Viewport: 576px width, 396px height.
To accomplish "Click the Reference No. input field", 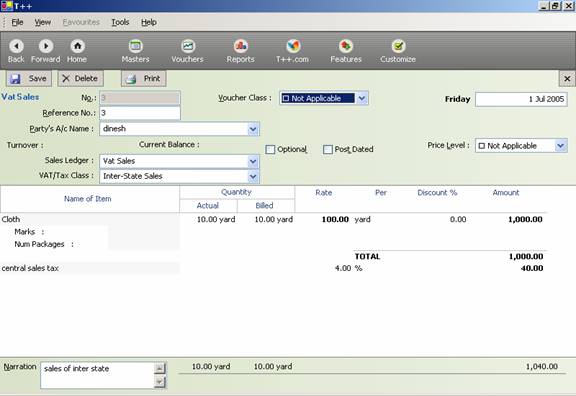I will [140, 113].
